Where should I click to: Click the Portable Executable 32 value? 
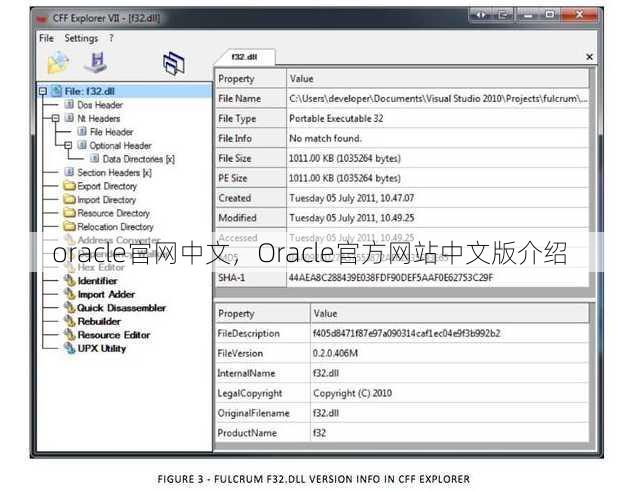coord(336,118)
